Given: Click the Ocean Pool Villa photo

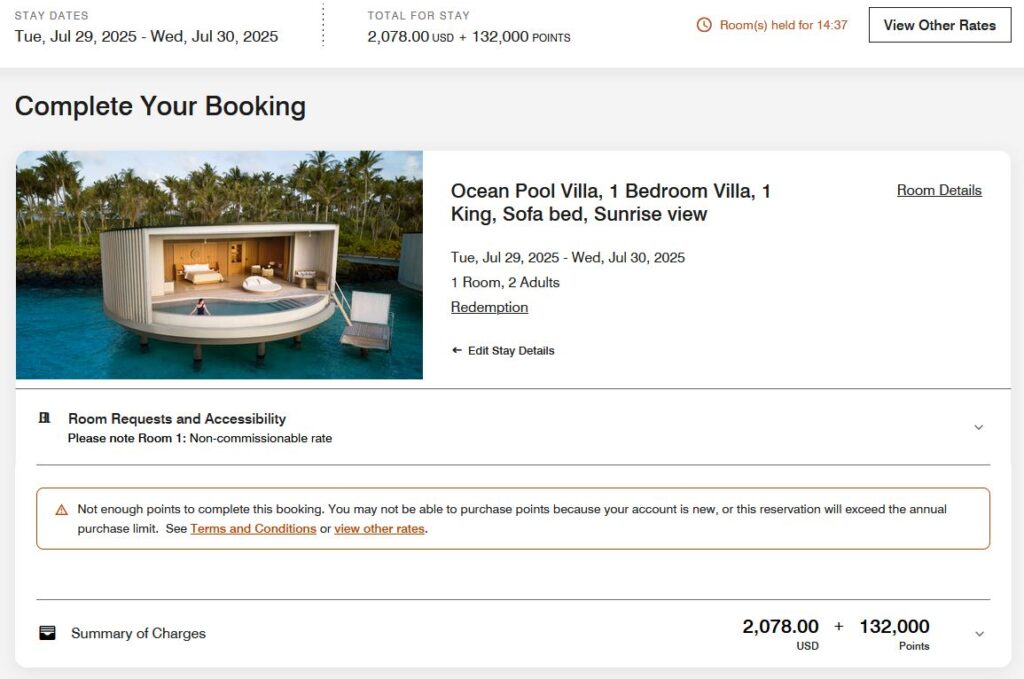Looking at the screenshot, I should tap(219, 265).
